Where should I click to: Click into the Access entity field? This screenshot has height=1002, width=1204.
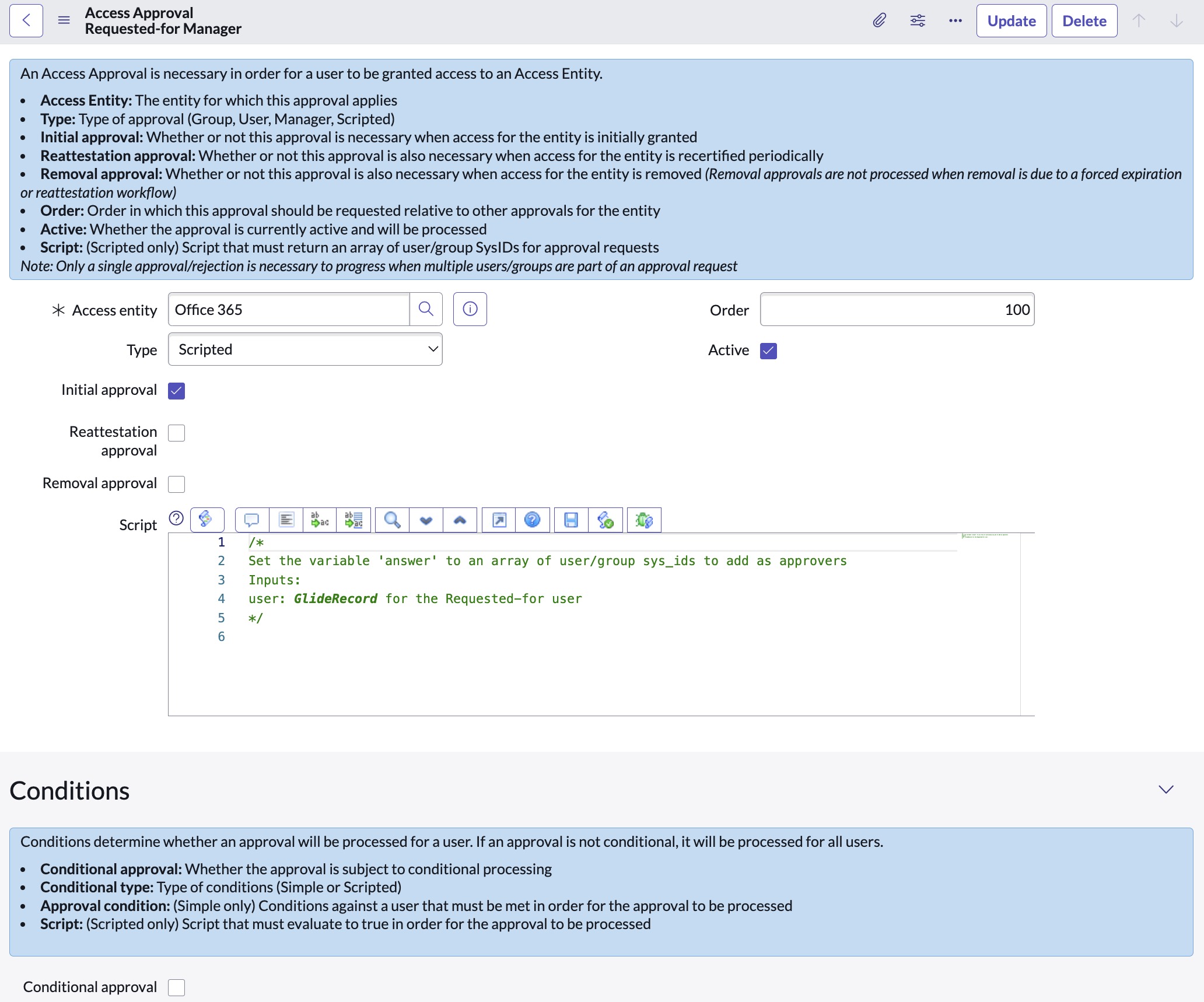(289, 309)
